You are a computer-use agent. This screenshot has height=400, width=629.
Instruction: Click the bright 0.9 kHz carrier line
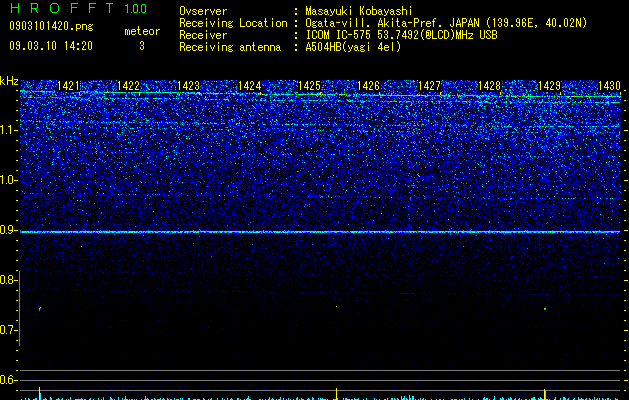tap(320, 232)
